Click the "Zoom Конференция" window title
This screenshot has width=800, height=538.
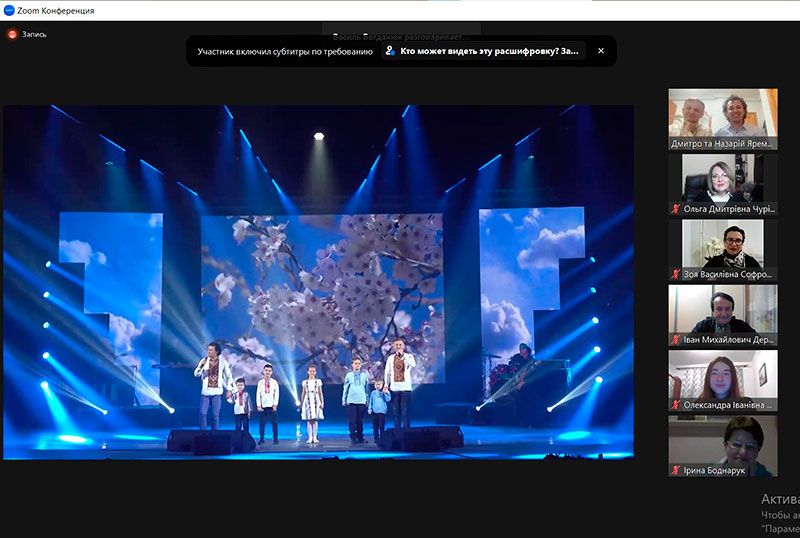[x=56, y=11]
